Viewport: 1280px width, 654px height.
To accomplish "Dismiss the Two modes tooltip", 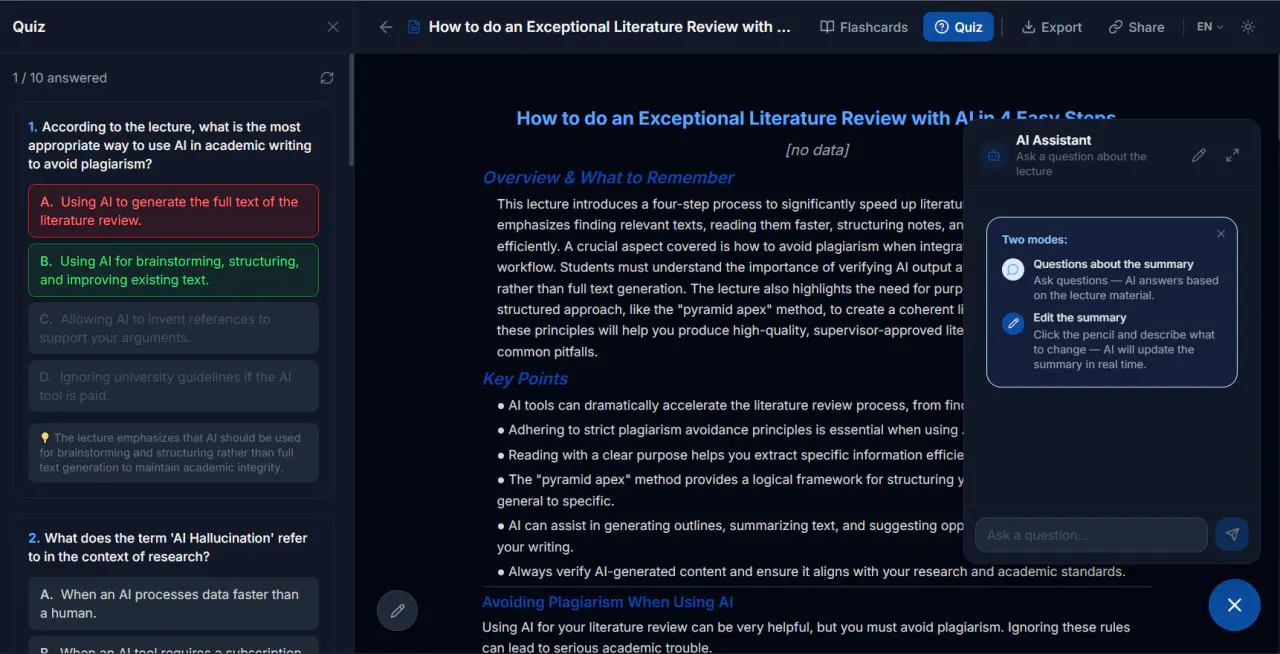I will pos(1221,234).
